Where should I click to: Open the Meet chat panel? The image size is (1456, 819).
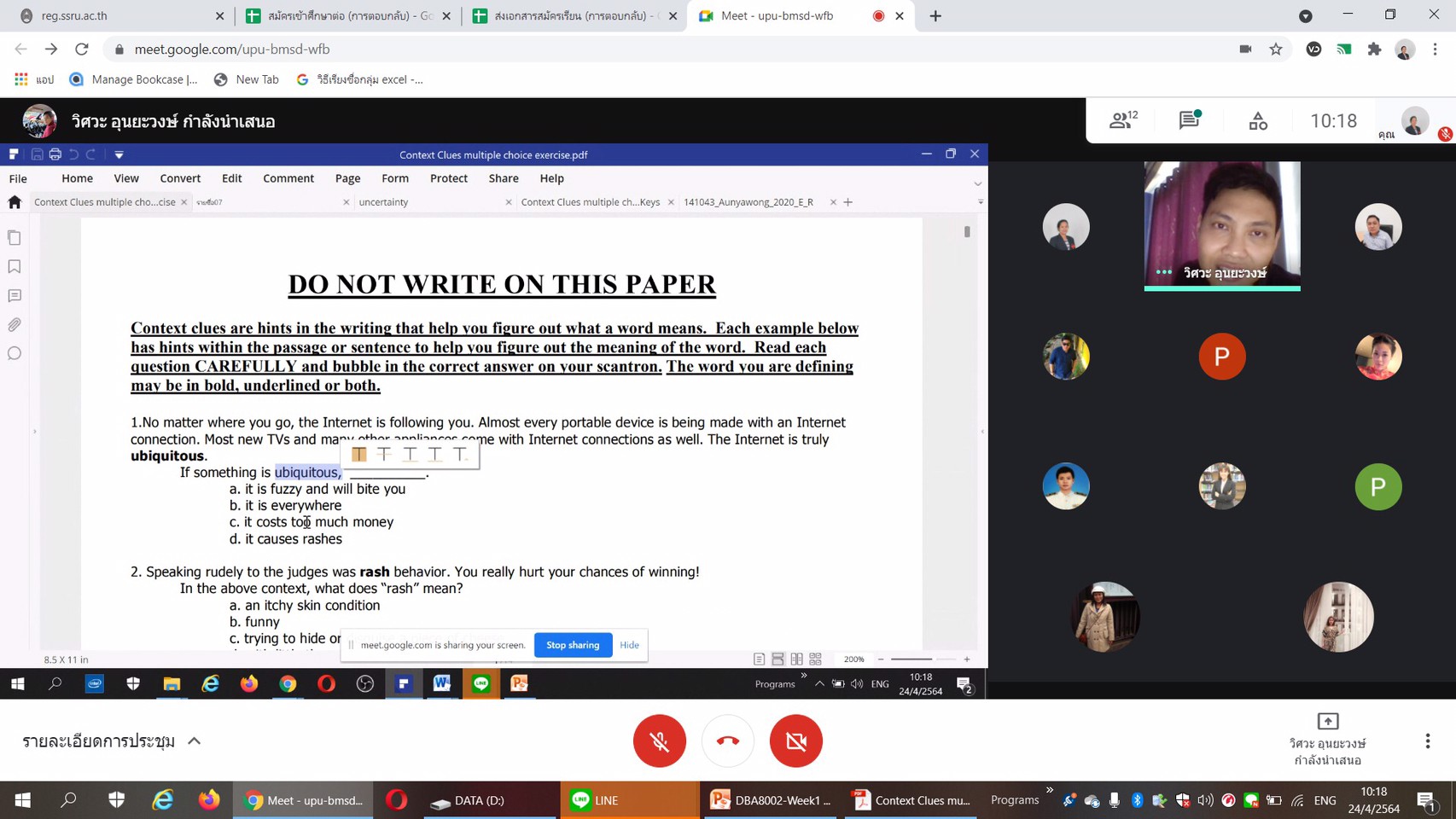coord(1189,120)
